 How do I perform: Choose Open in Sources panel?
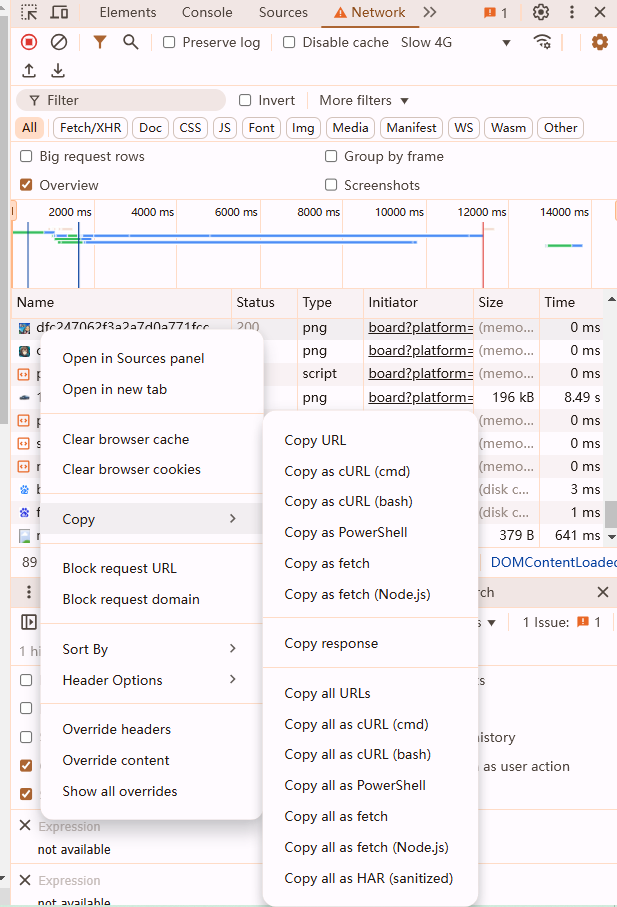pos(152,358)
